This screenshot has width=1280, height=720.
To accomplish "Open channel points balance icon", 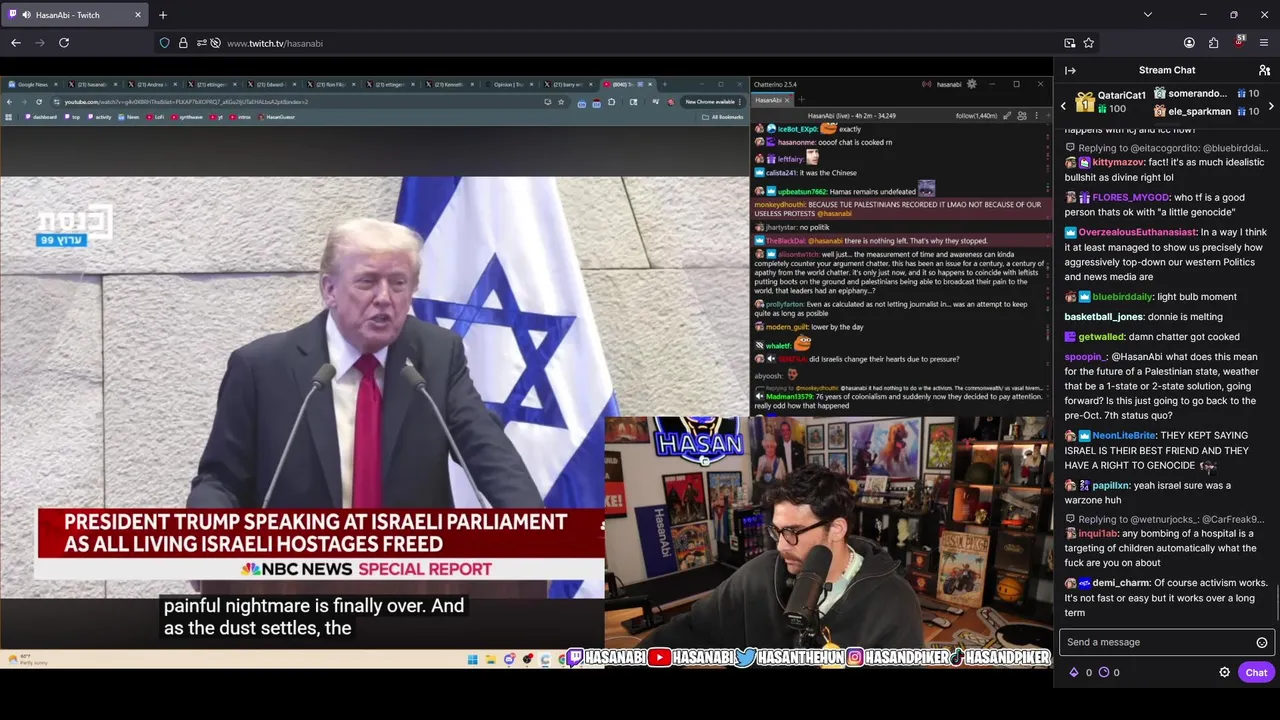I will 1104,672.
